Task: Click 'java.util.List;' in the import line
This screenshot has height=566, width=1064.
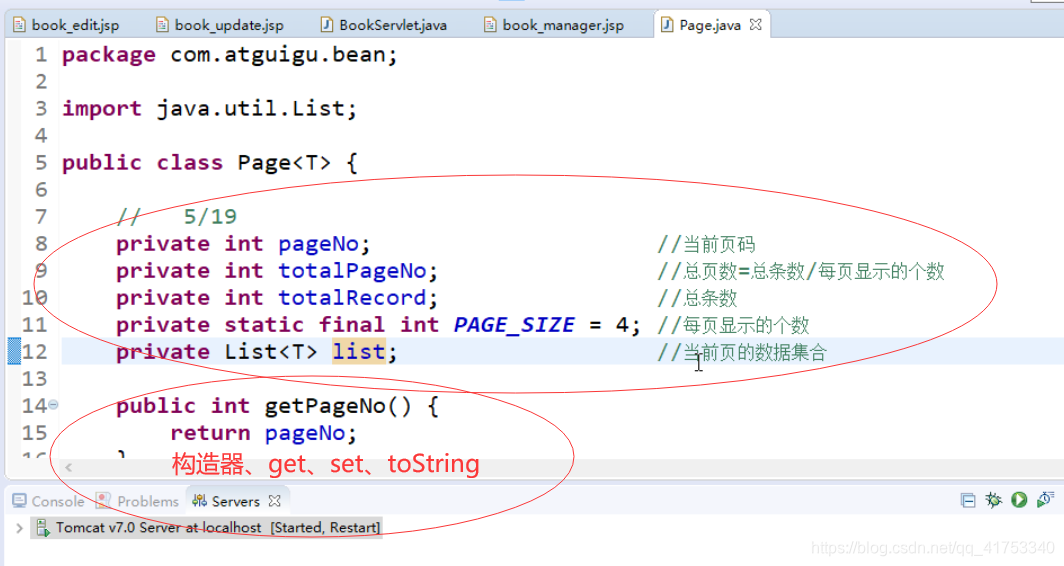Action: (256, 109)
